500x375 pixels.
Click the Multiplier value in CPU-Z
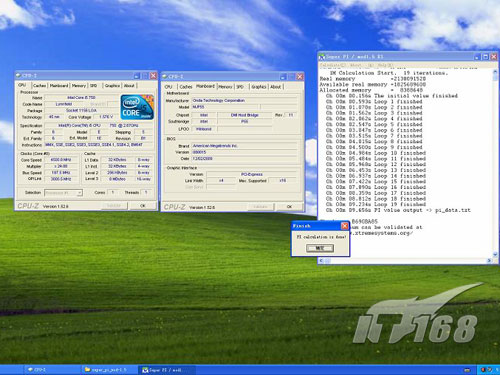click(x=61, y=166)
